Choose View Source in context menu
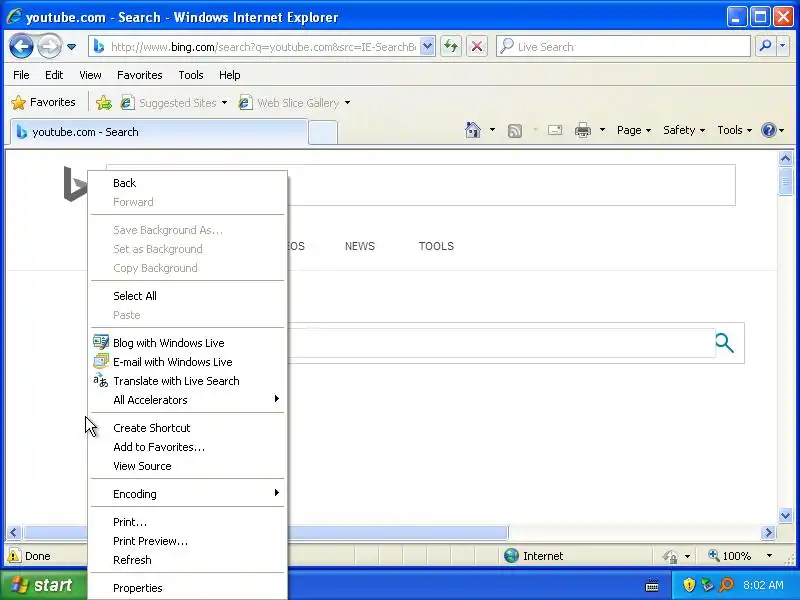This screenshot has height=600, width=800. point(187,466)
